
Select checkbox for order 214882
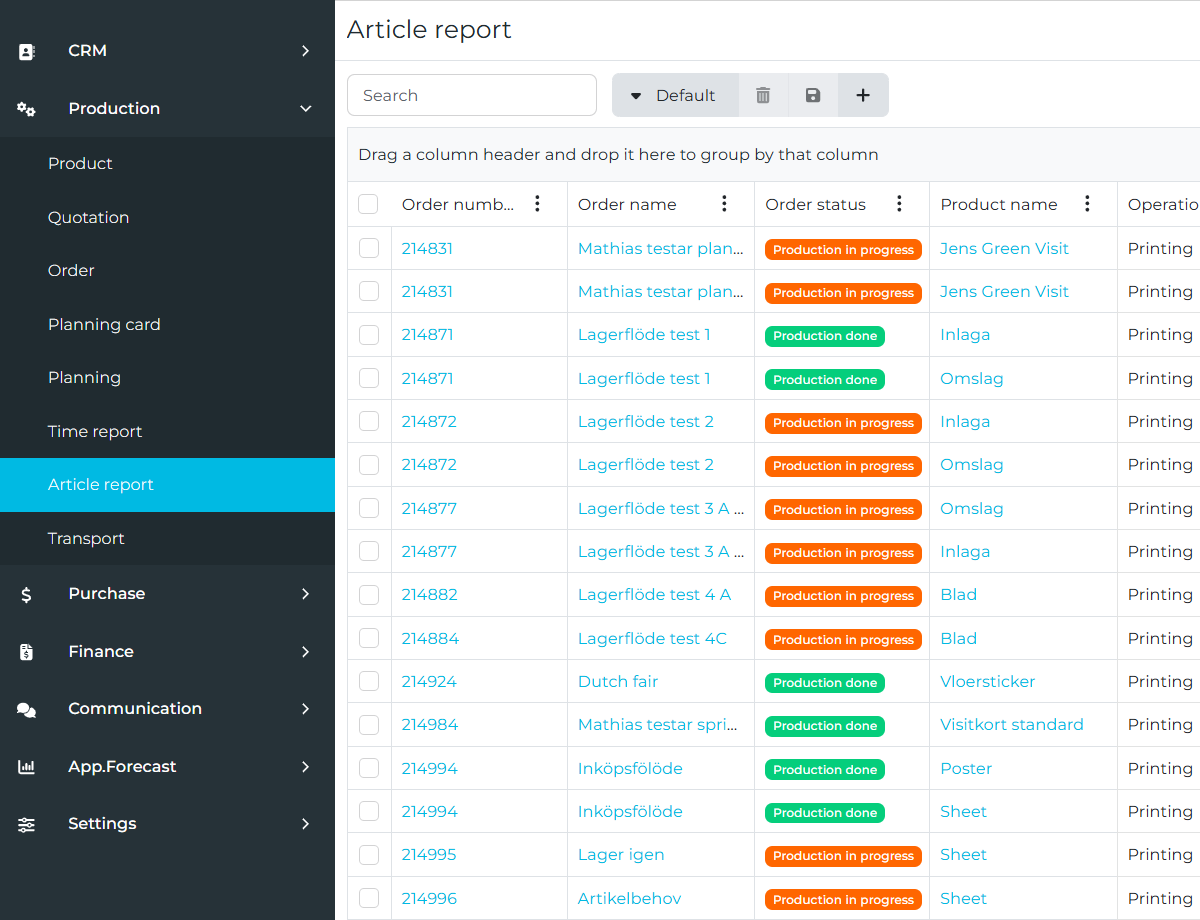point(369,595)
